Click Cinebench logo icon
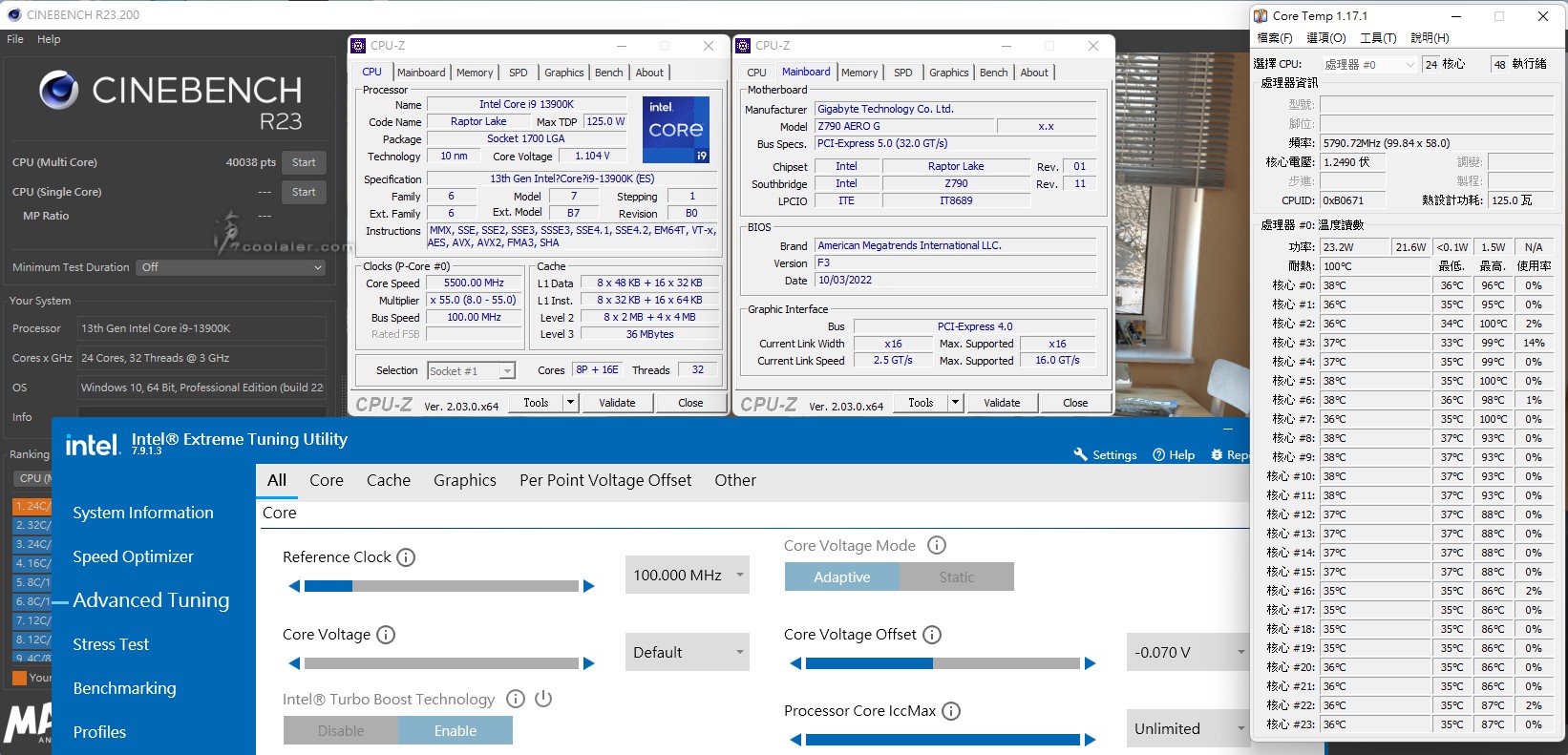The height and width of the screenshot is (755, 1568). point(59,90)
